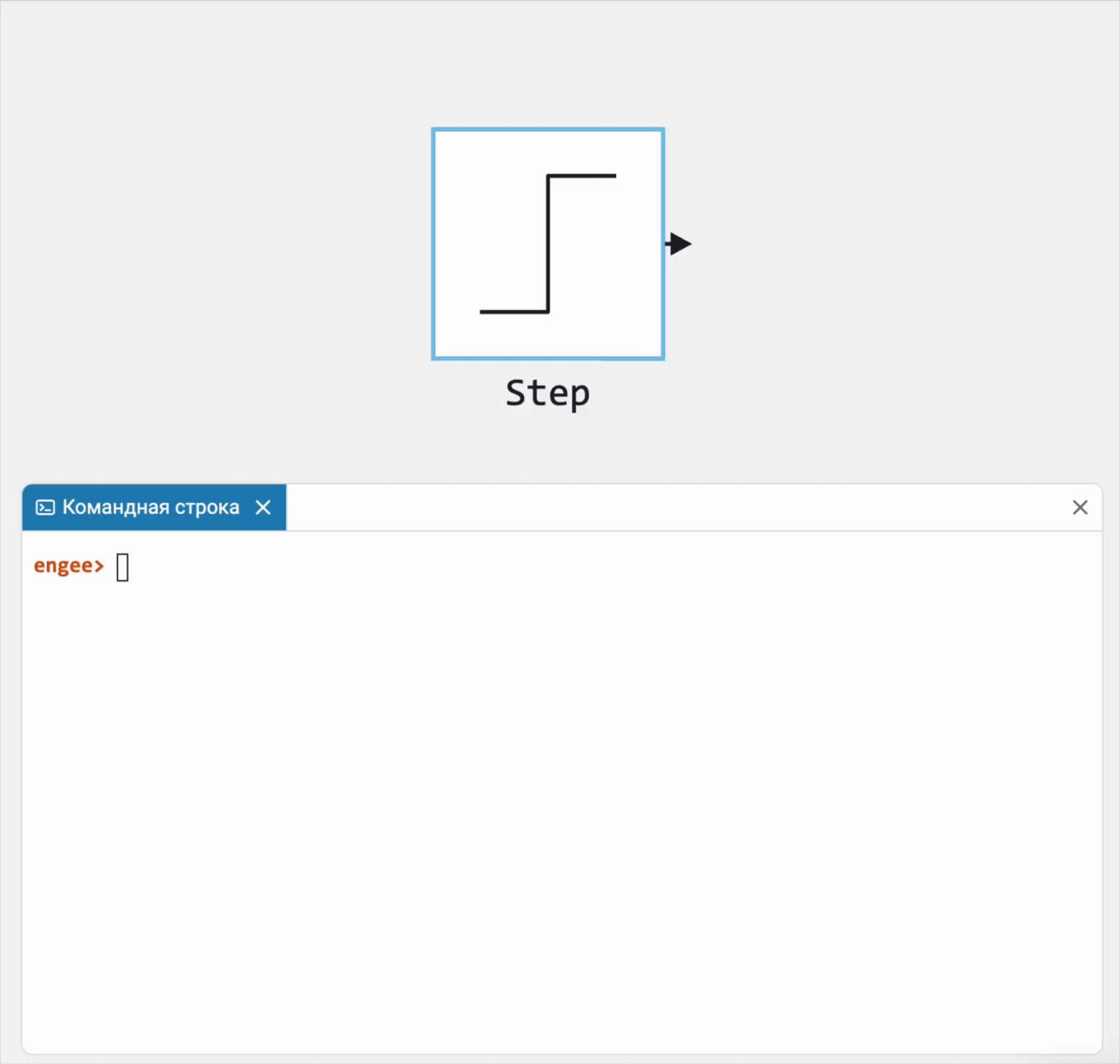Screen dimensions: 1120x1064
Task: Click the engee> prompt text
Action: [68, 566]
